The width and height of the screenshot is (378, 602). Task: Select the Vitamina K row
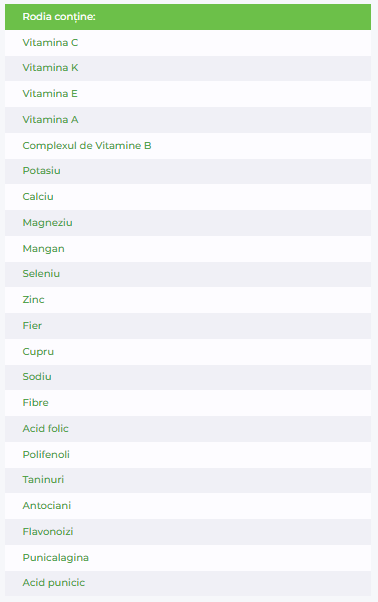click(x=188, y=68)
